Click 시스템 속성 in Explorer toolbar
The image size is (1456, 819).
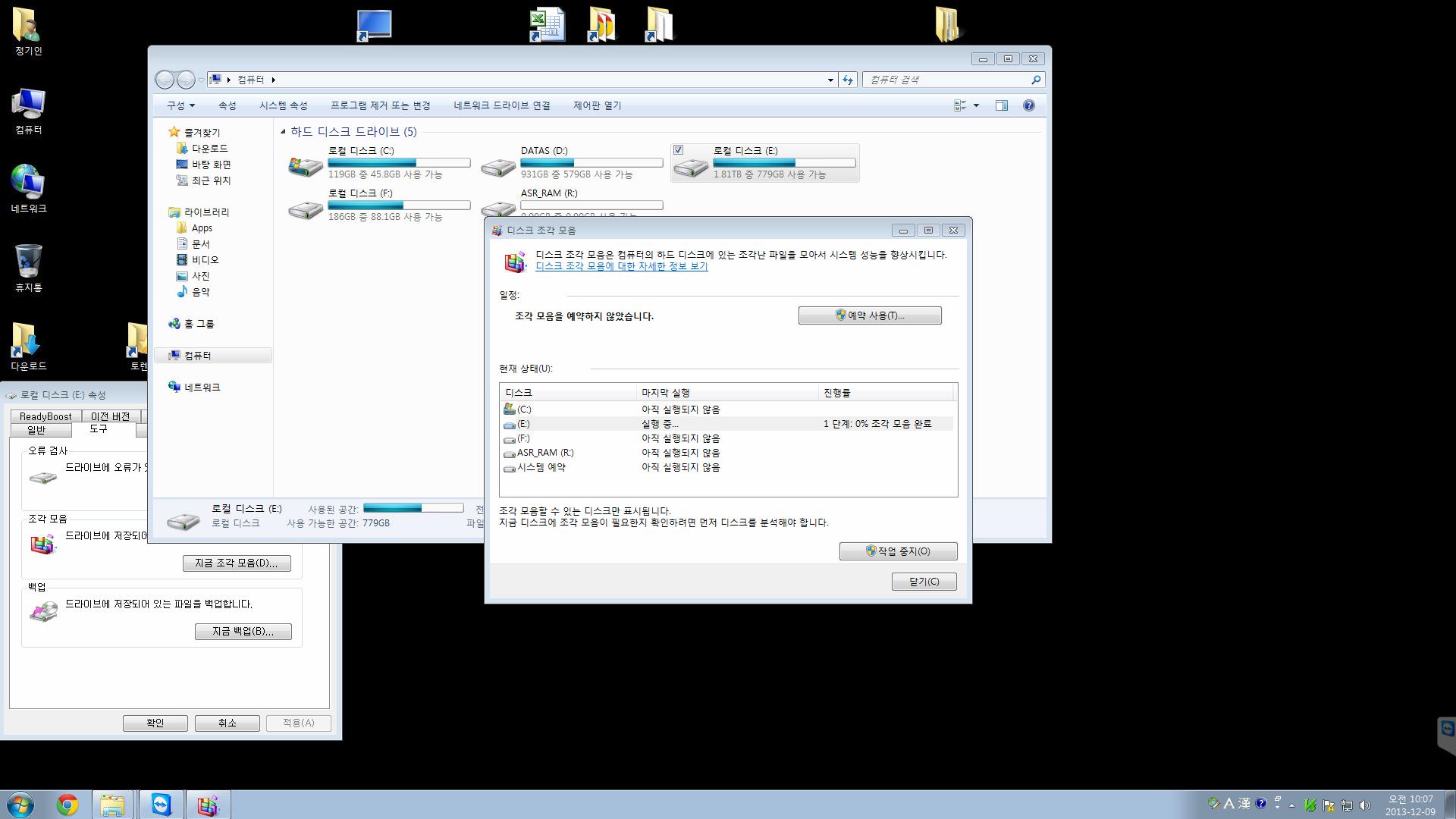click(284, 105)
